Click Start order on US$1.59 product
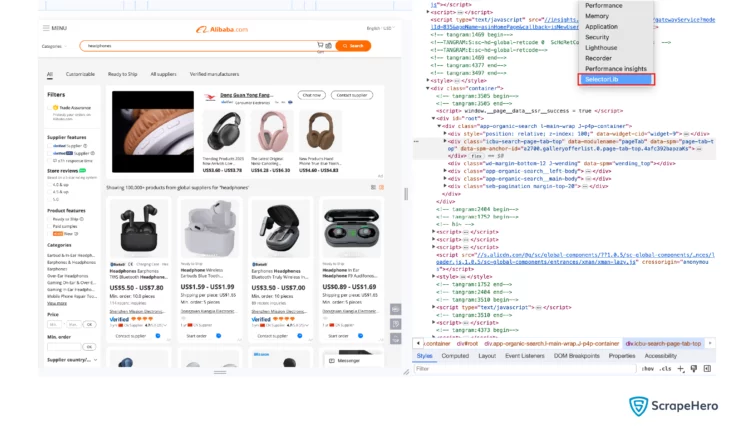The height and width of the screenshot is (437, 744). [196, 336]
